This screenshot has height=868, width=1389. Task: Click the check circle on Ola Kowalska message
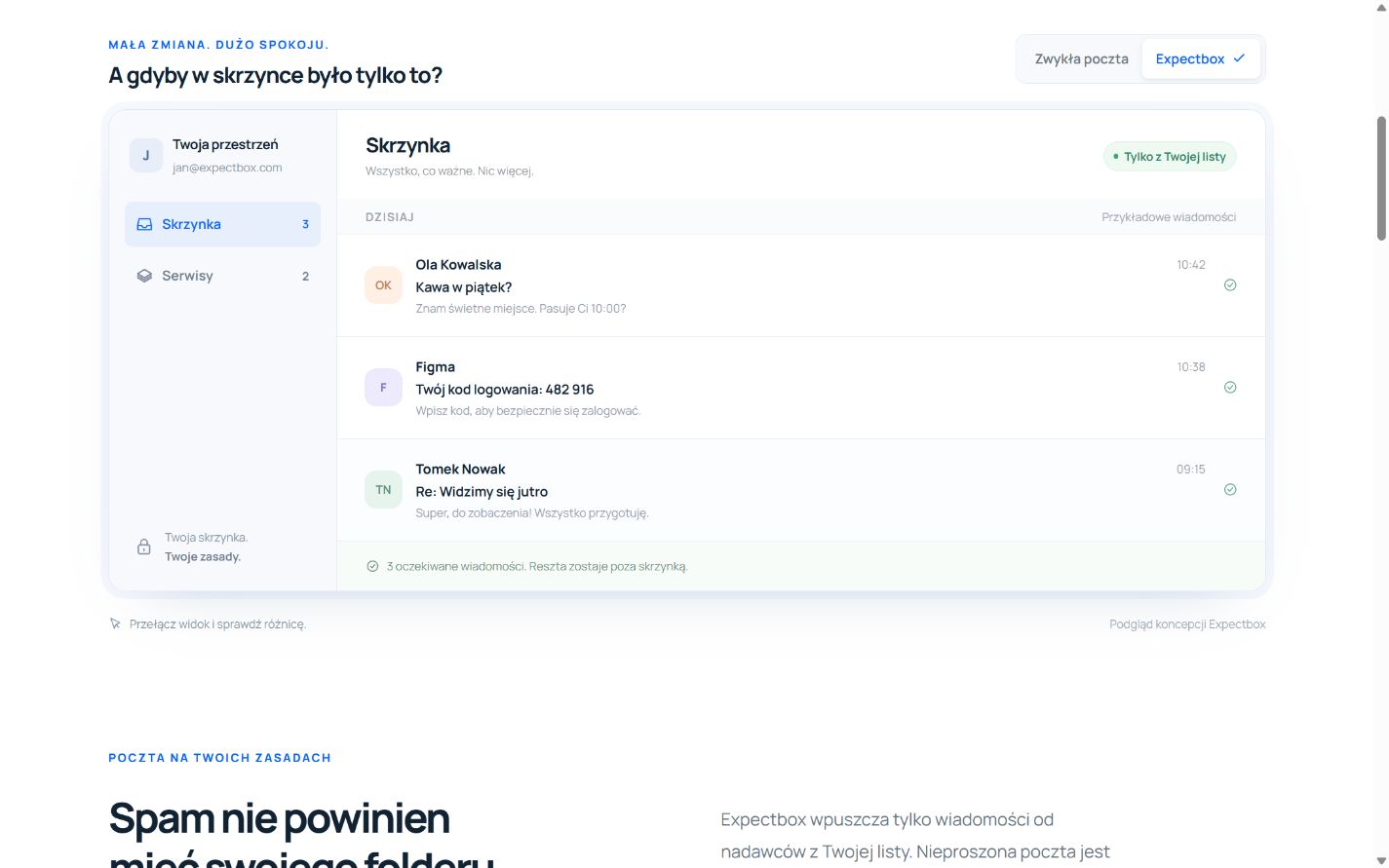1230,285
